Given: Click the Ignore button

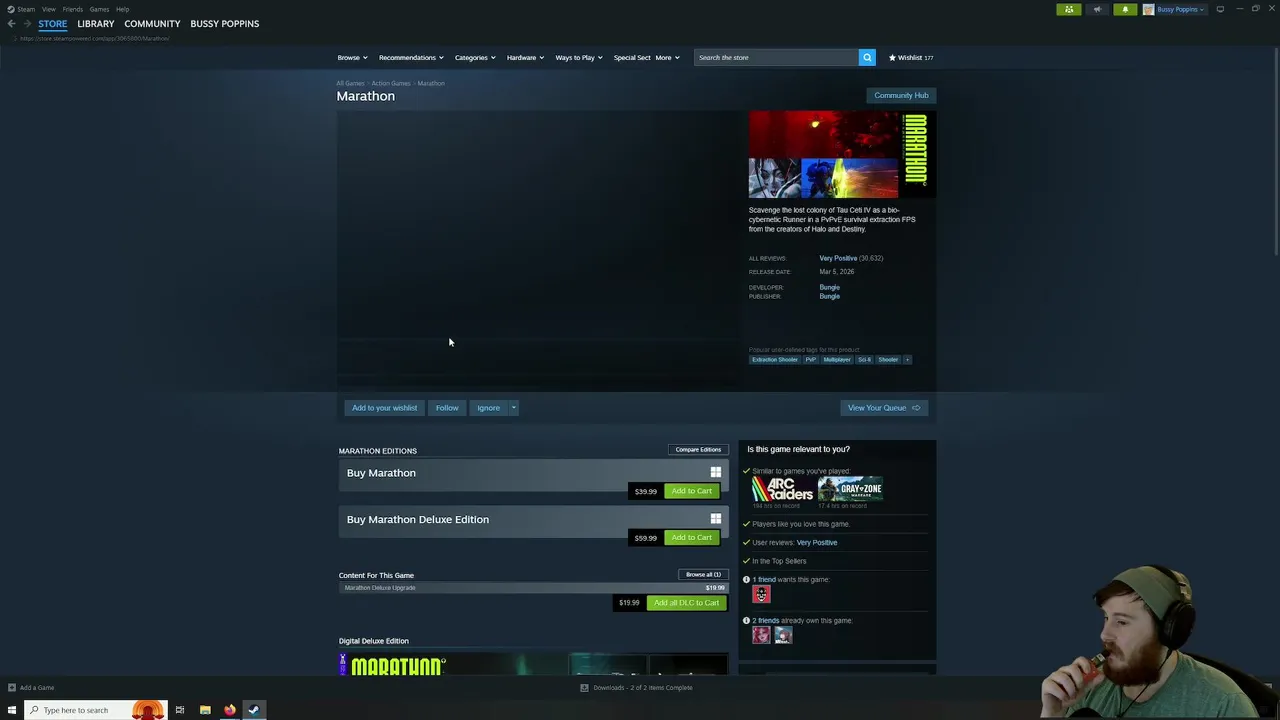Looking at the screenshot, I should 488,407.
